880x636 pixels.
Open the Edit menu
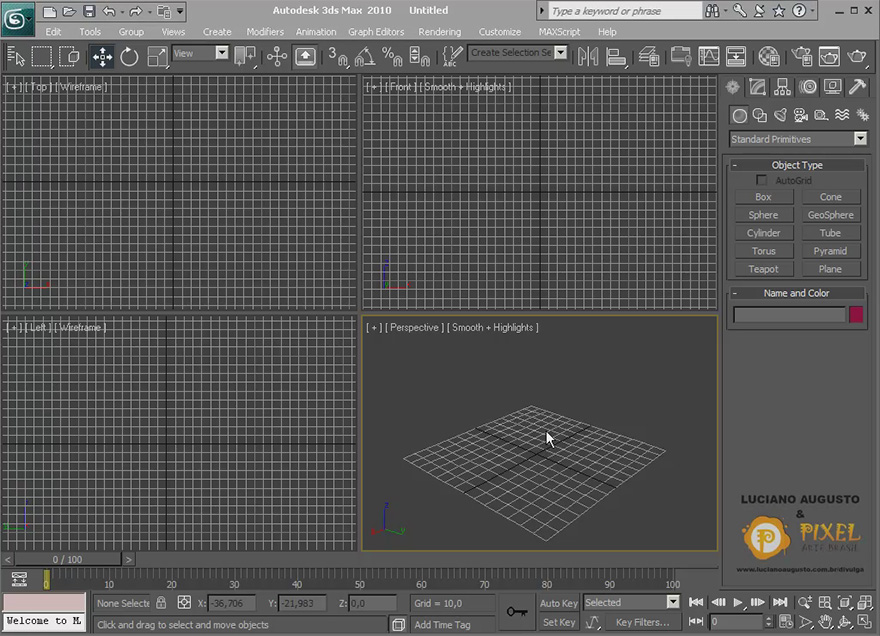[x=53, y=32]
